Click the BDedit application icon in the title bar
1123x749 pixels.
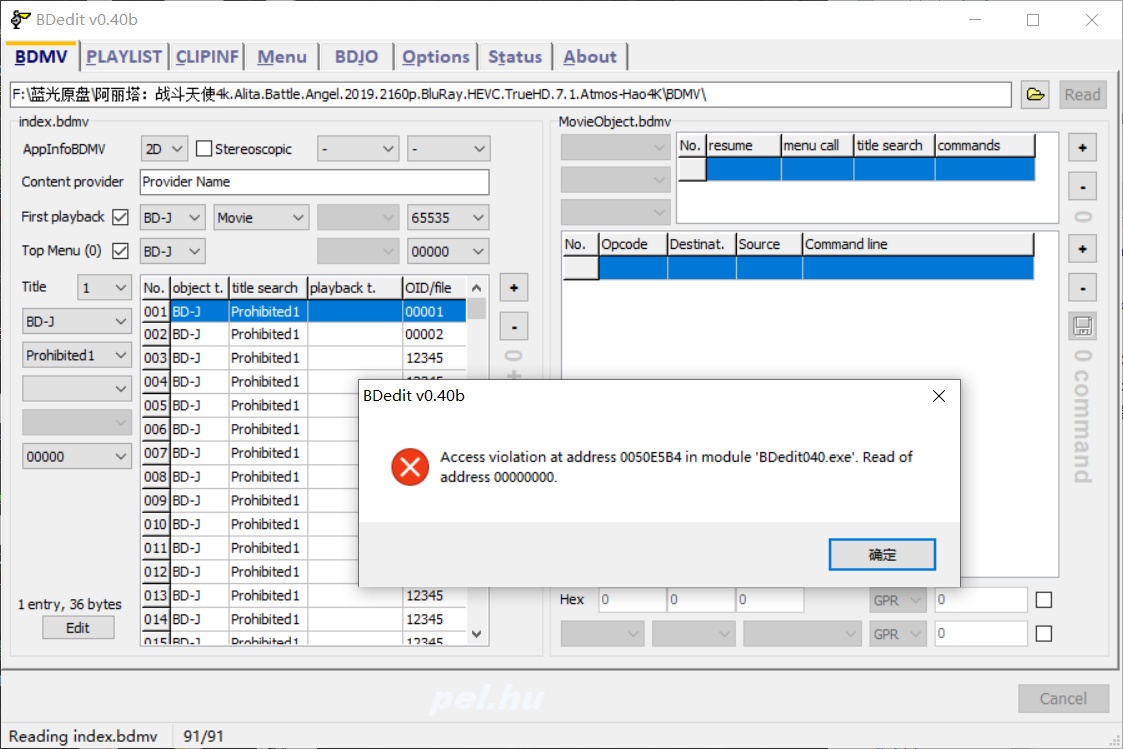click(x=20, y=19)
